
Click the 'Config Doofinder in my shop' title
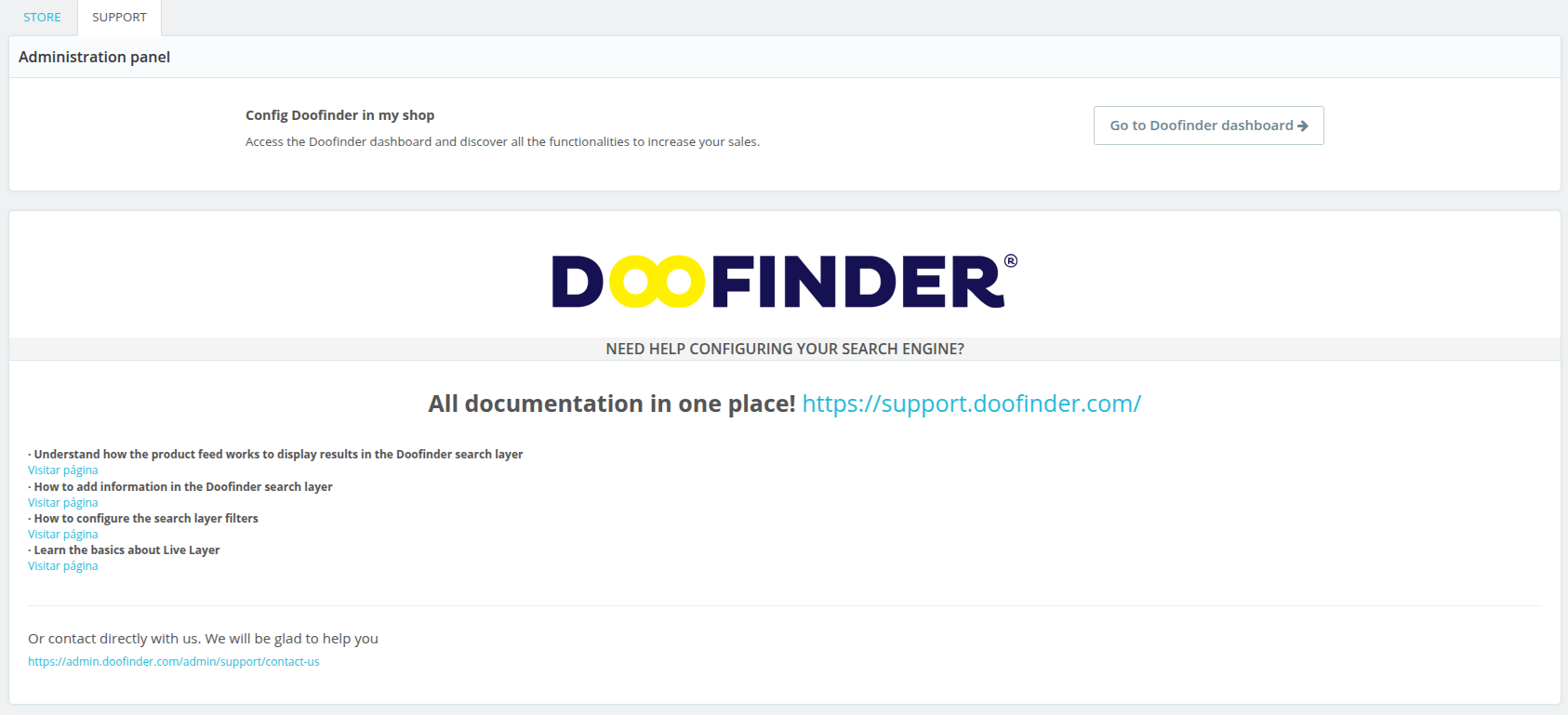point(339,115)
